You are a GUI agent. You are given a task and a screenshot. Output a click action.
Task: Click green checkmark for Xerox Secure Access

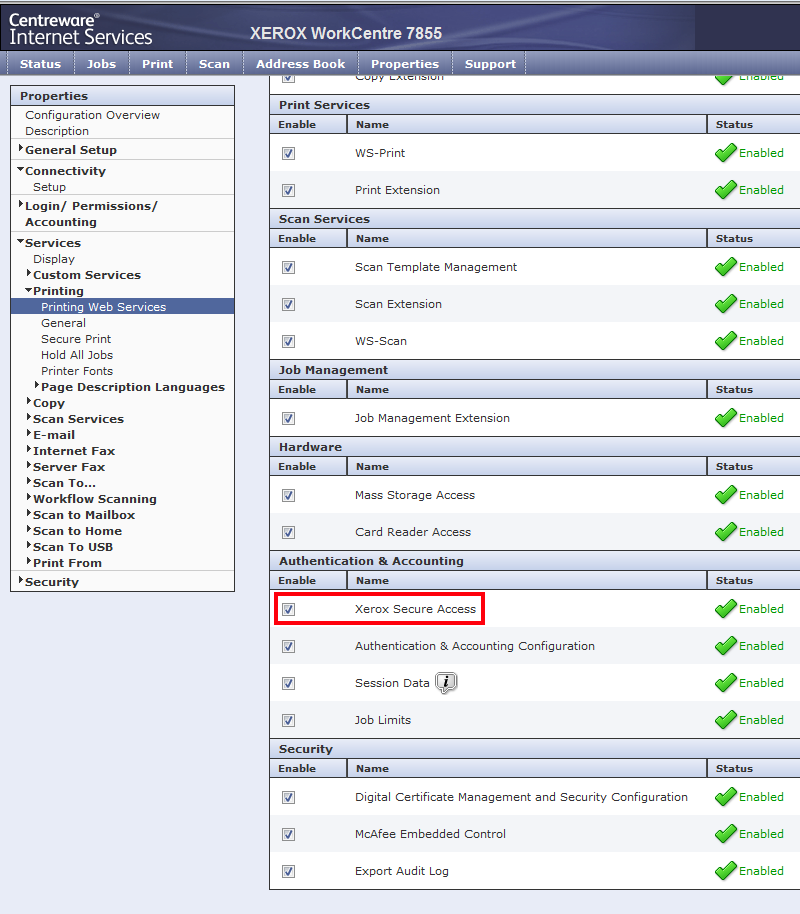[725, 609]
